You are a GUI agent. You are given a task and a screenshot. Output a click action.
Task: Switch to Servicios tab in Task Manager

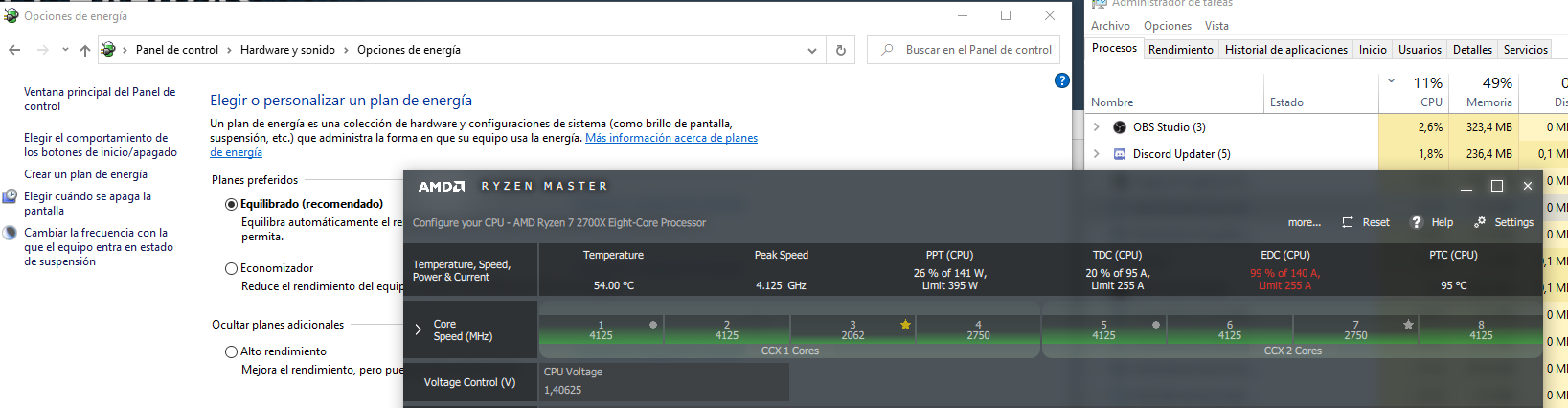[x=1525, y=50]
